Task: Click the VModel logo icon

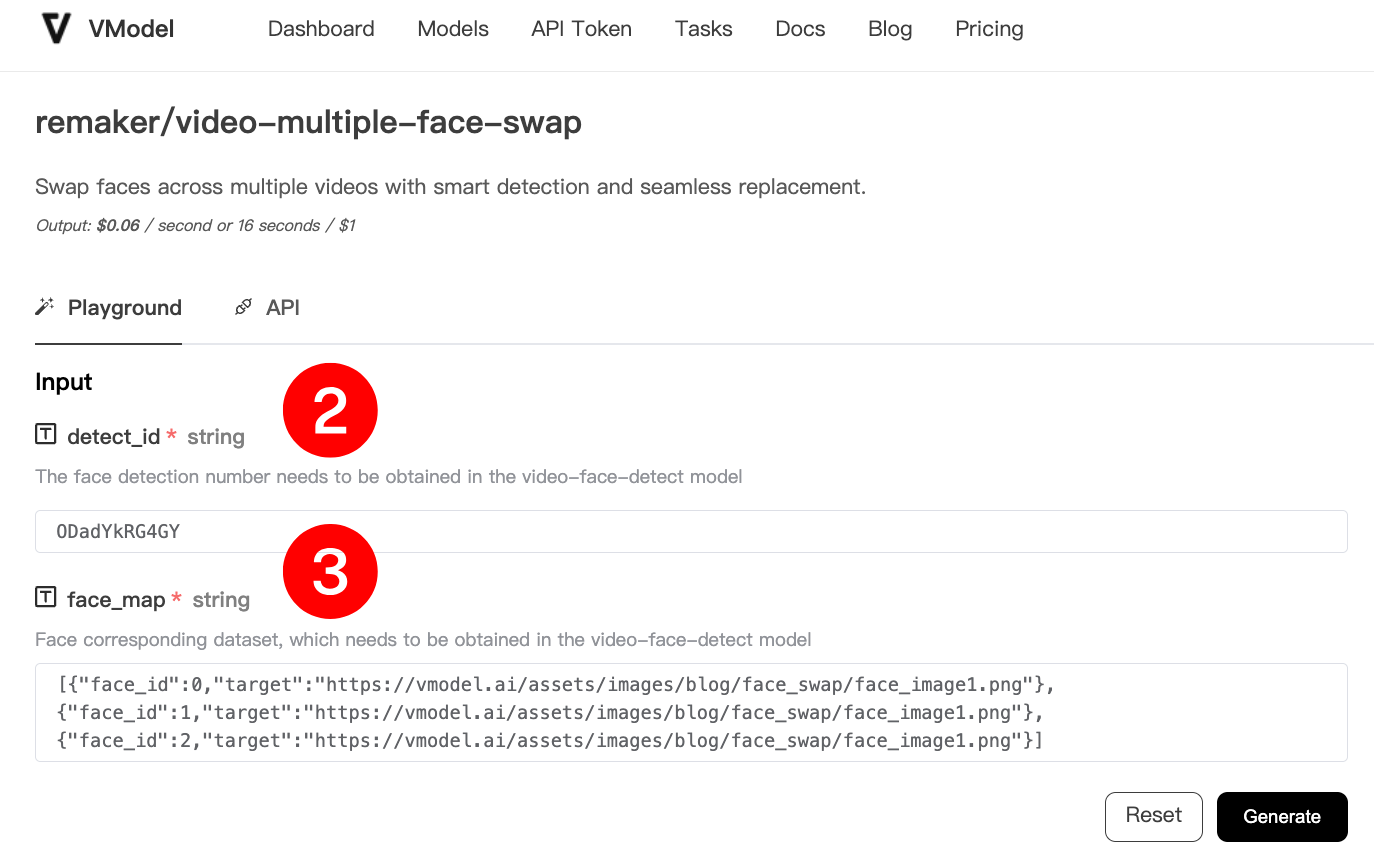Action: click(56, 29)
